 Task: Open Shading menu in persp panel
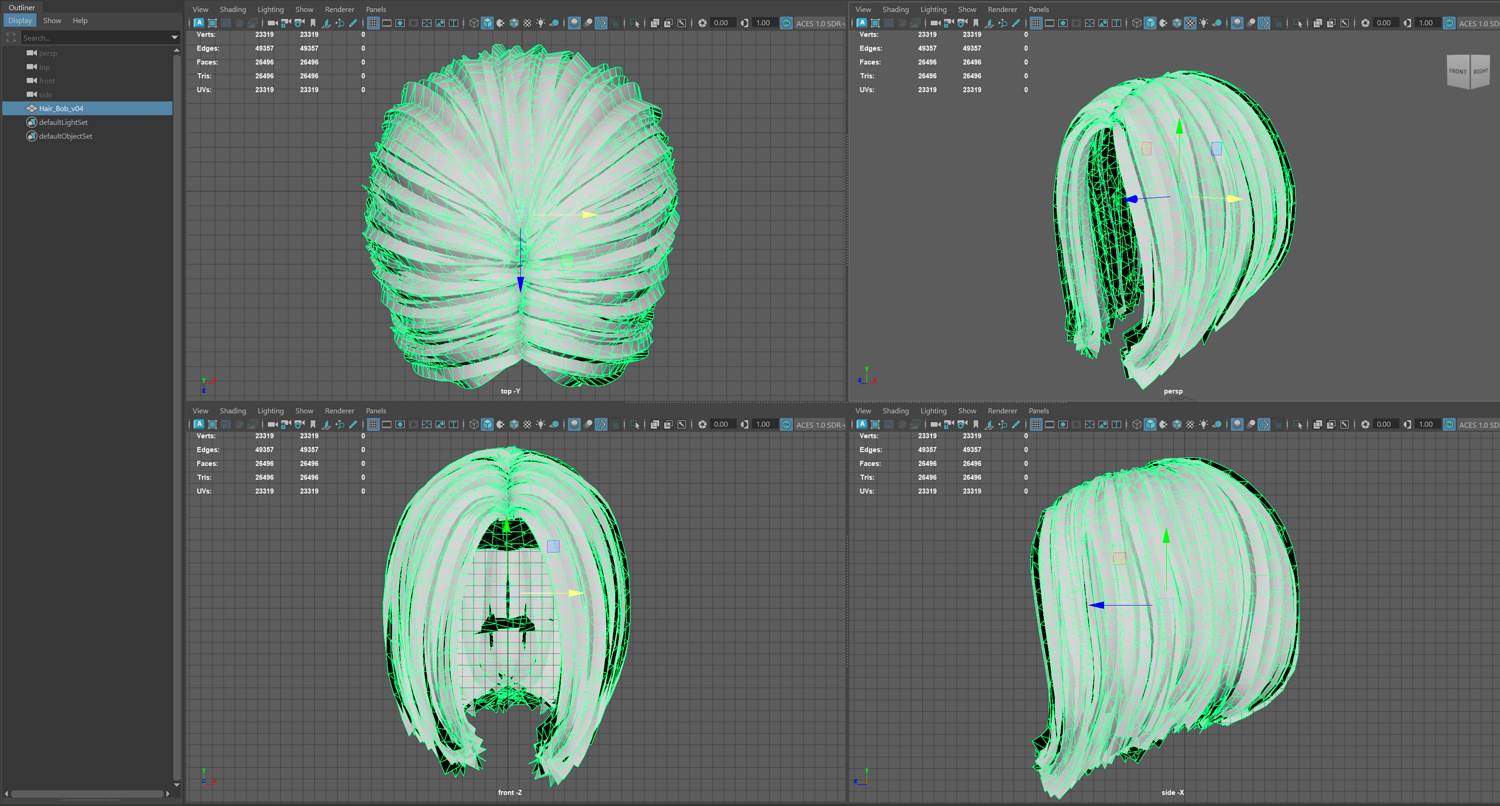[x=895, y=9]
